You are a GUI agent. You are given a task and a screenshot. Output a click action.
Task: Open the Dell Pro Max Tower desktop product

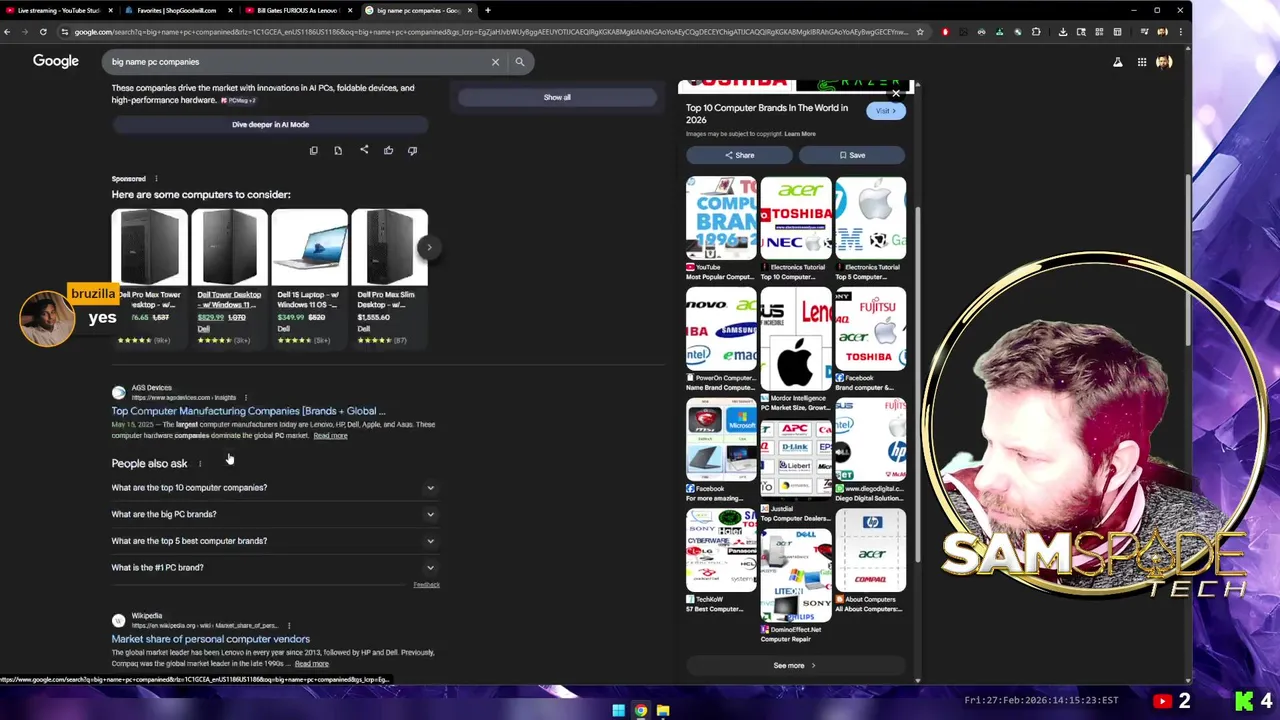[x=149, y=278]
